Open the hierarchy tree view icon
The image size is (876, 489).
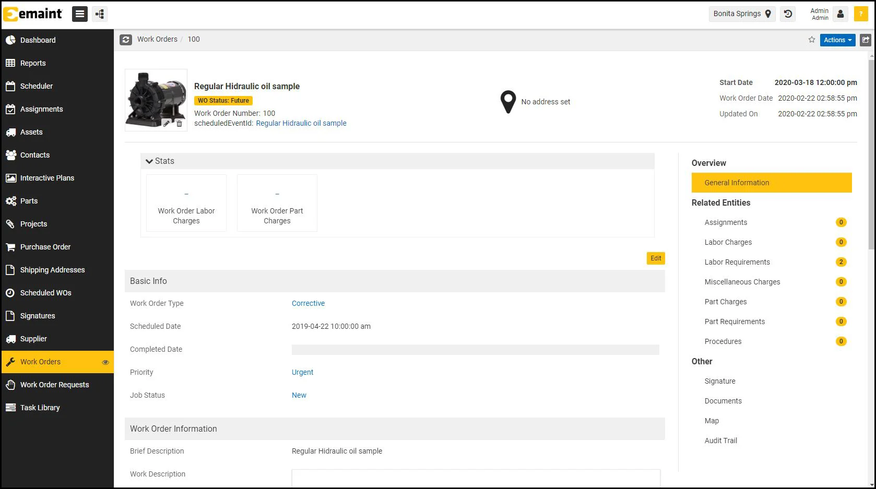pyautogui.click(x=100, y=14)
